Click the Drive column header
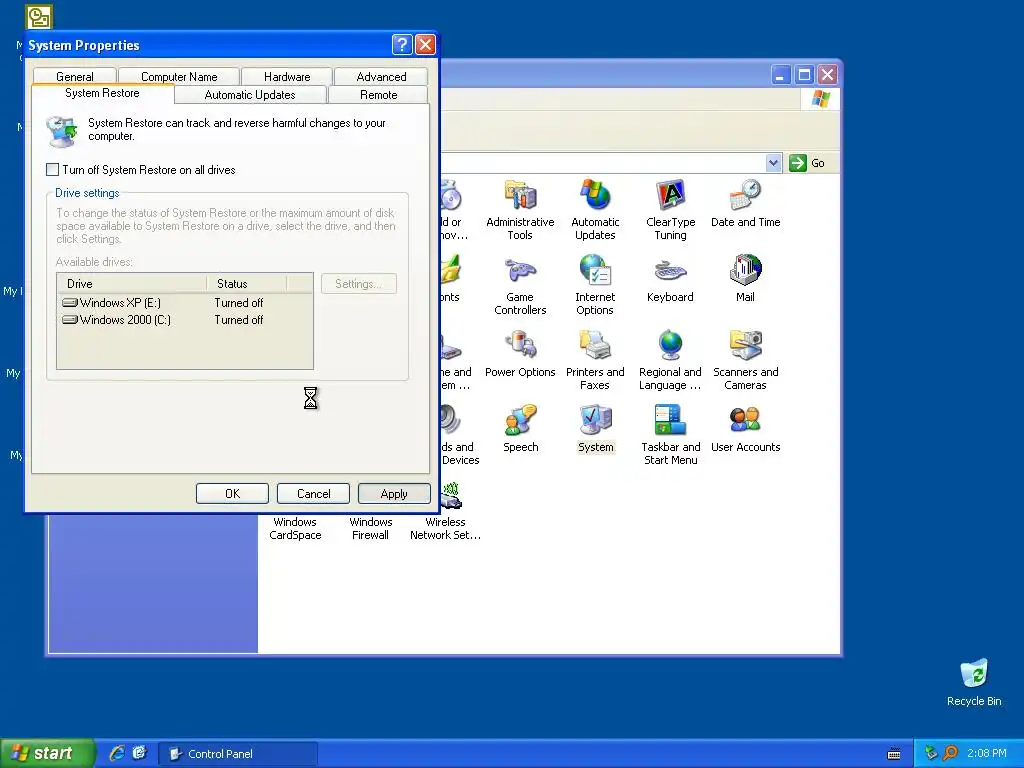This screenshot has height=768, width=1024. [132, 283]
